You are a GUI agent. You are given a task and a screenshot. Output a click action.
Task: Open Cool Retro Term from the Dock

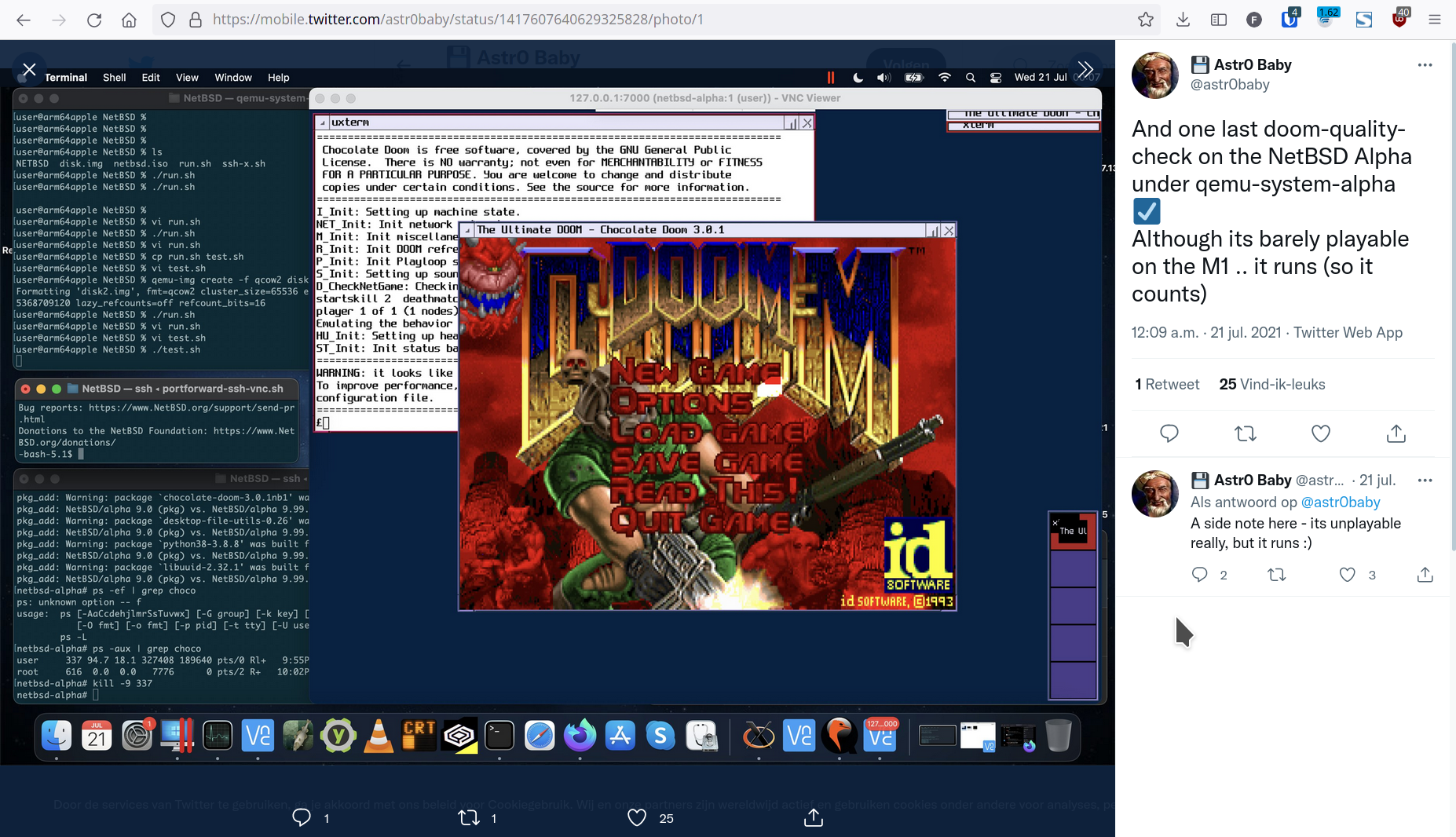(419, 736)
